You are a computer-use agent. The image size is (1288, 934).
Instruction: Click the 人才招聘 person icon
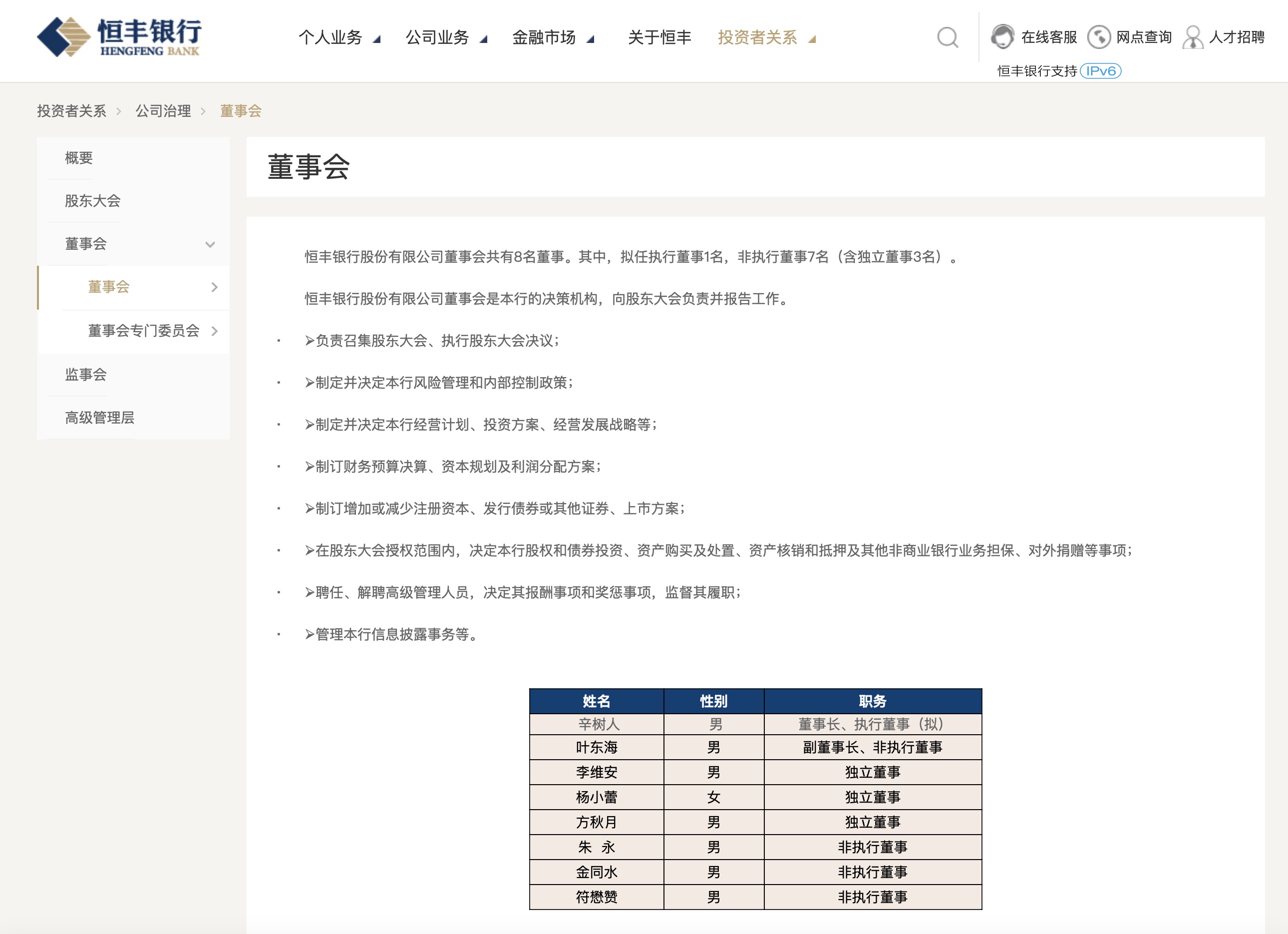(1193, 37)
